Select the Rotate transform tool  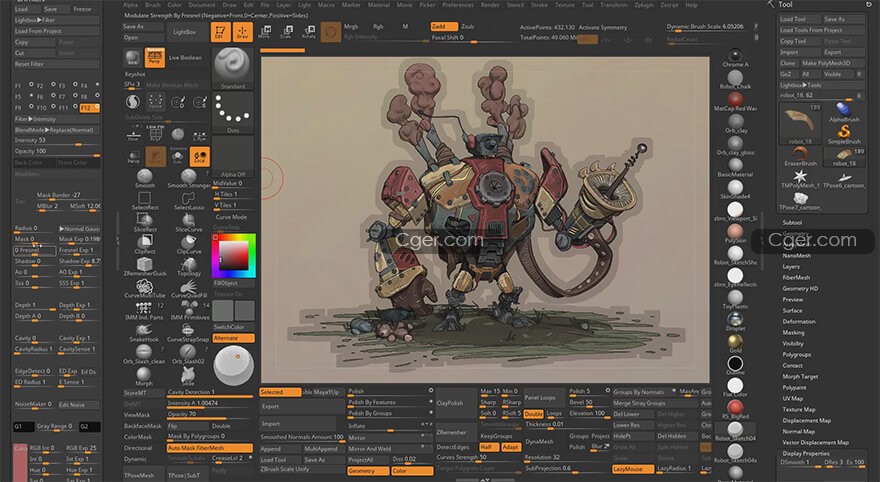pos(308,32)
